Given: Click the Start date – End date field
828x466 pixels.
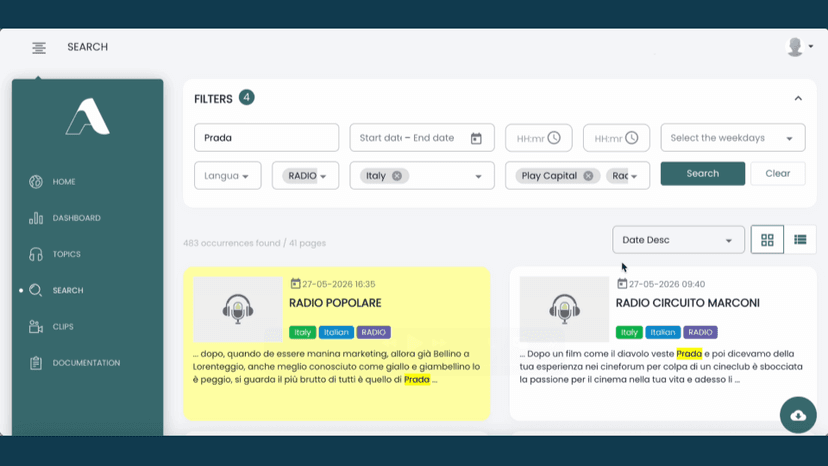Looking at the screenshot, I should pyautogui.click(x=422, y=138).
